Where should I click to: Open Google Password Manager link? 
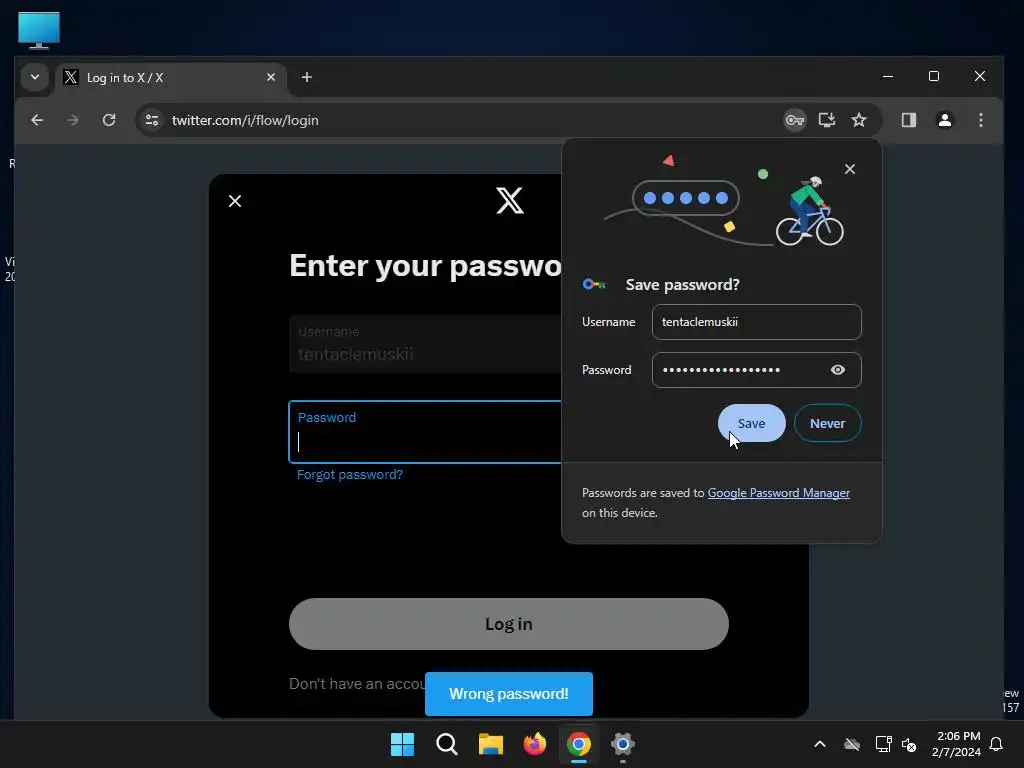778,493
